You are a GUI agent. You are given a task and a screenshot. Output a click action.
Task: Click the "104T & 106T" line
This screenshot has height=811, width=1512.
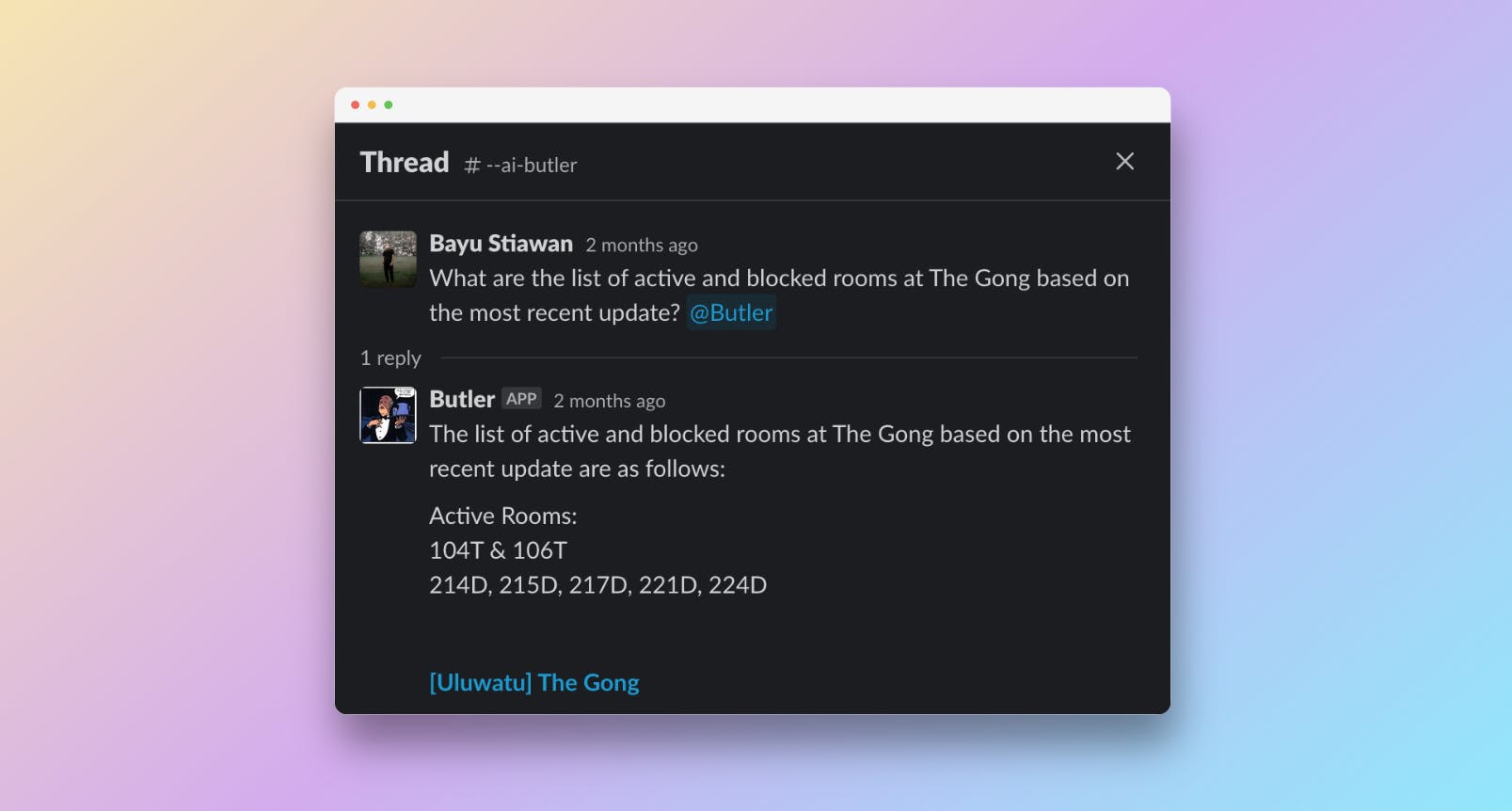(498, 550)
